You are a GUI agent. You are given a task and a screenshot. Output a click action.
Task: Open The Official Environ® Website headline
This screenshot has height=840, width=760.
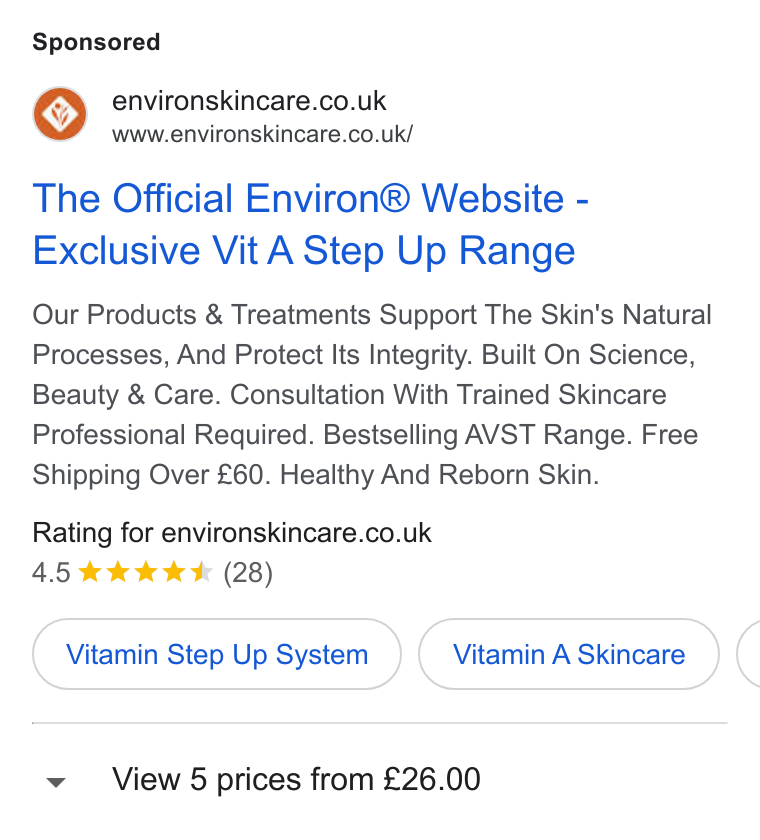click(311, 198)
